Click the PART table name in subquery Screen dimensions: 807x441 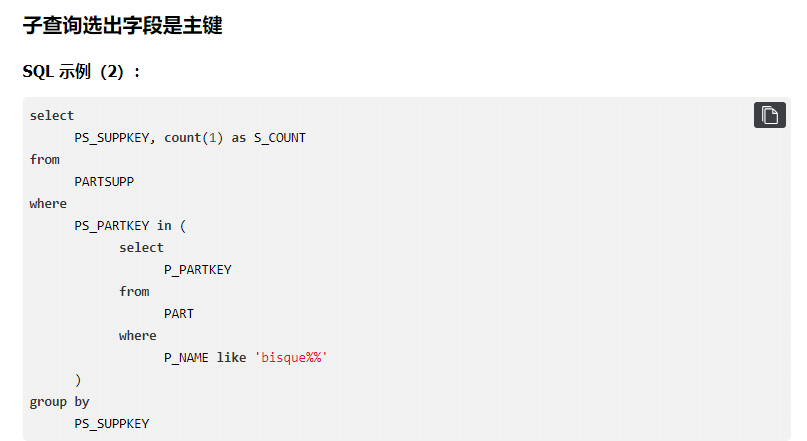click(x=179, y=314)
